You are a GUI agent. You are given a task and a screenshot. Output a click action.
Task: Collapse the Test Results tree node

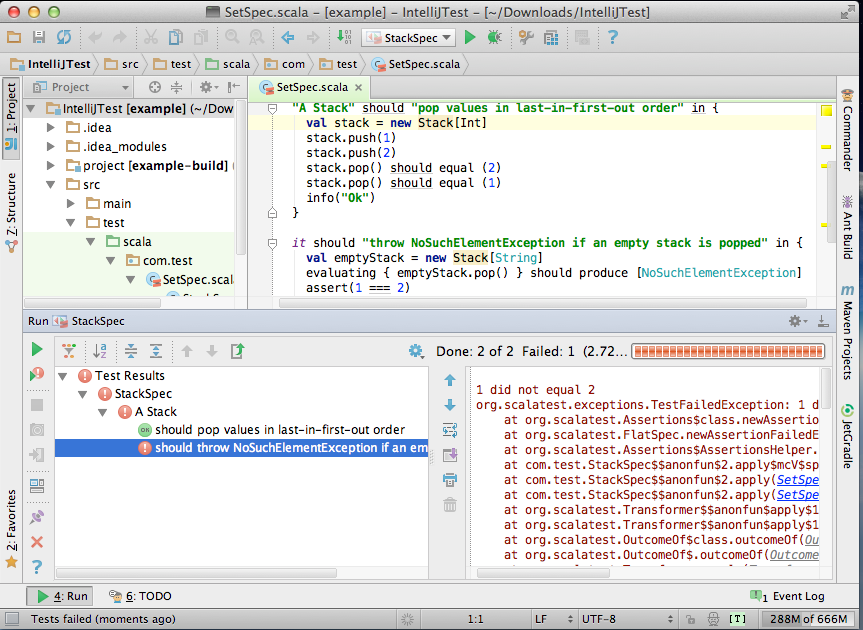coord(63,376)
